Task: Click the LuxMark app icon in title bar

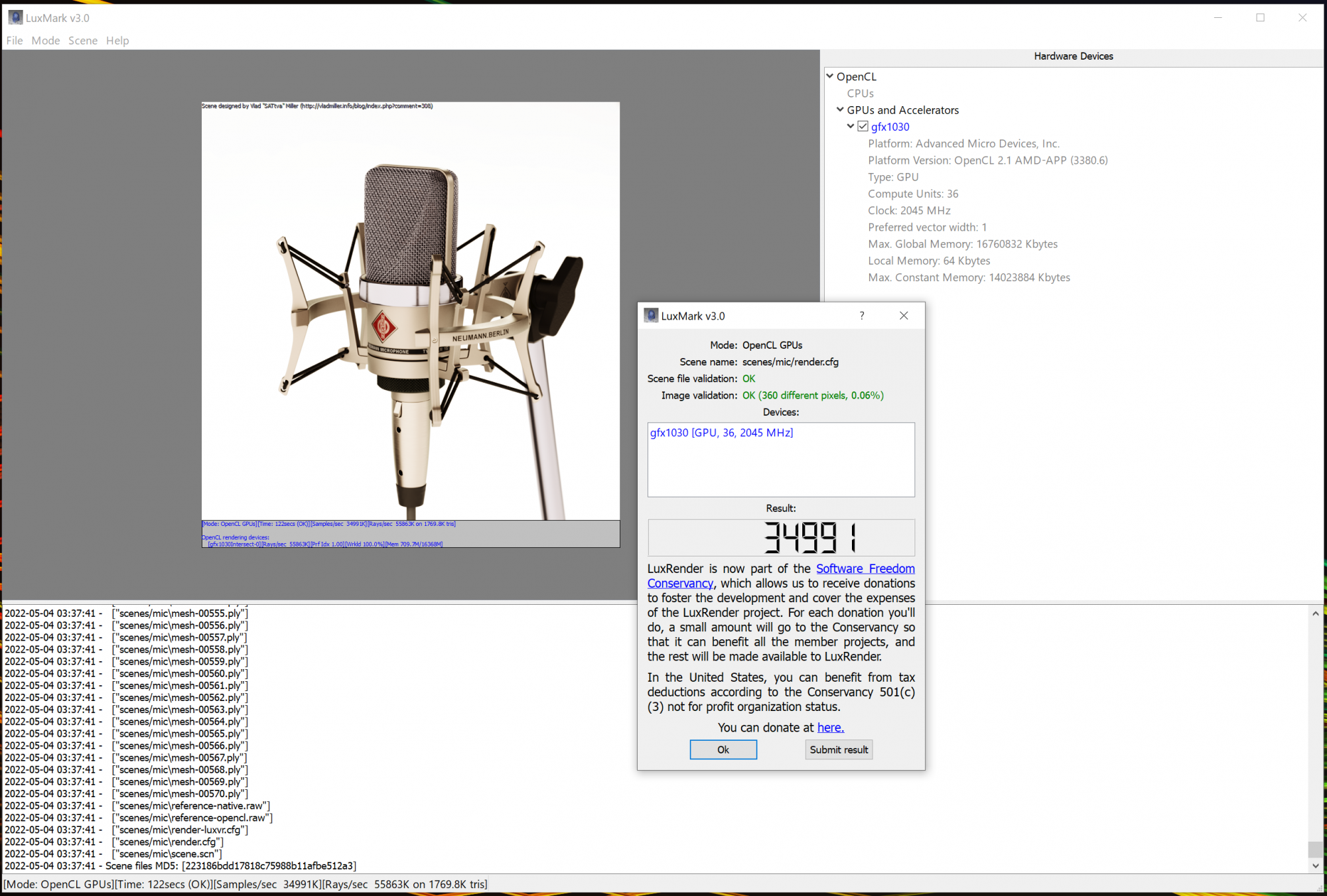Action: tap(15, 18)
